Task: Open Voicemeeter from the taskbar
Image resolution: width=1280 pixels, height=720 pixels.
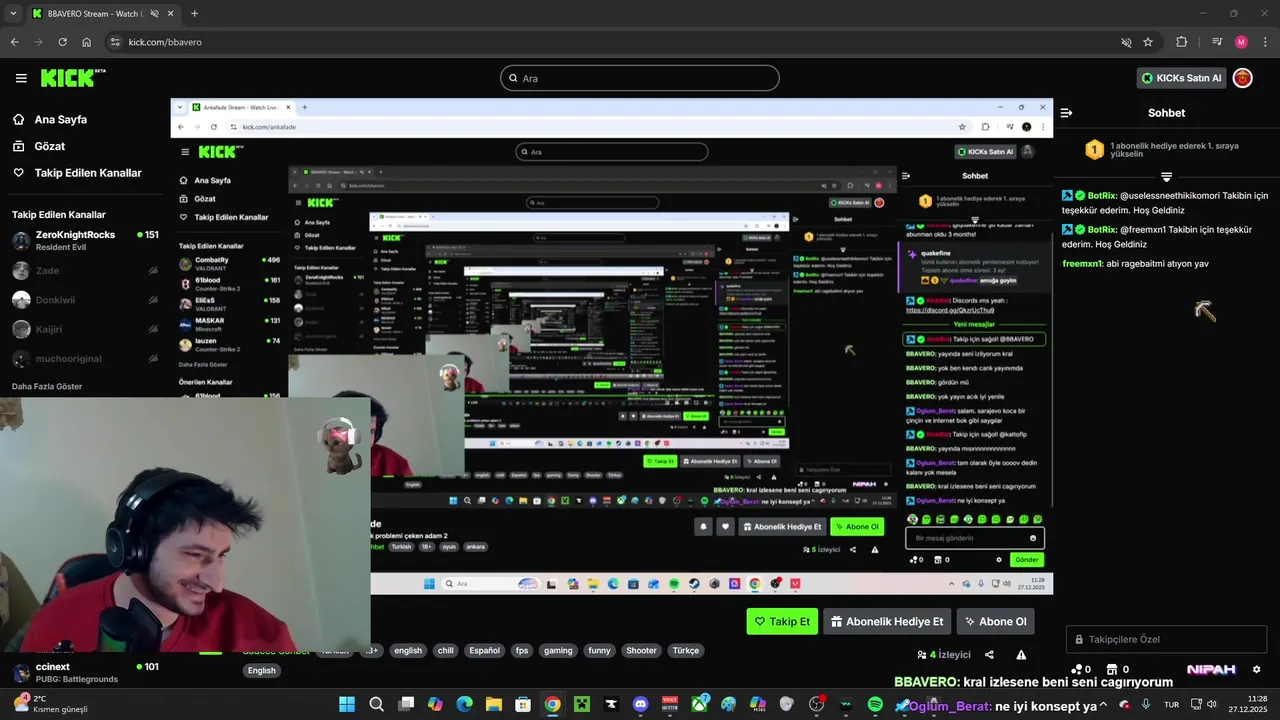Action: [670, 704]
